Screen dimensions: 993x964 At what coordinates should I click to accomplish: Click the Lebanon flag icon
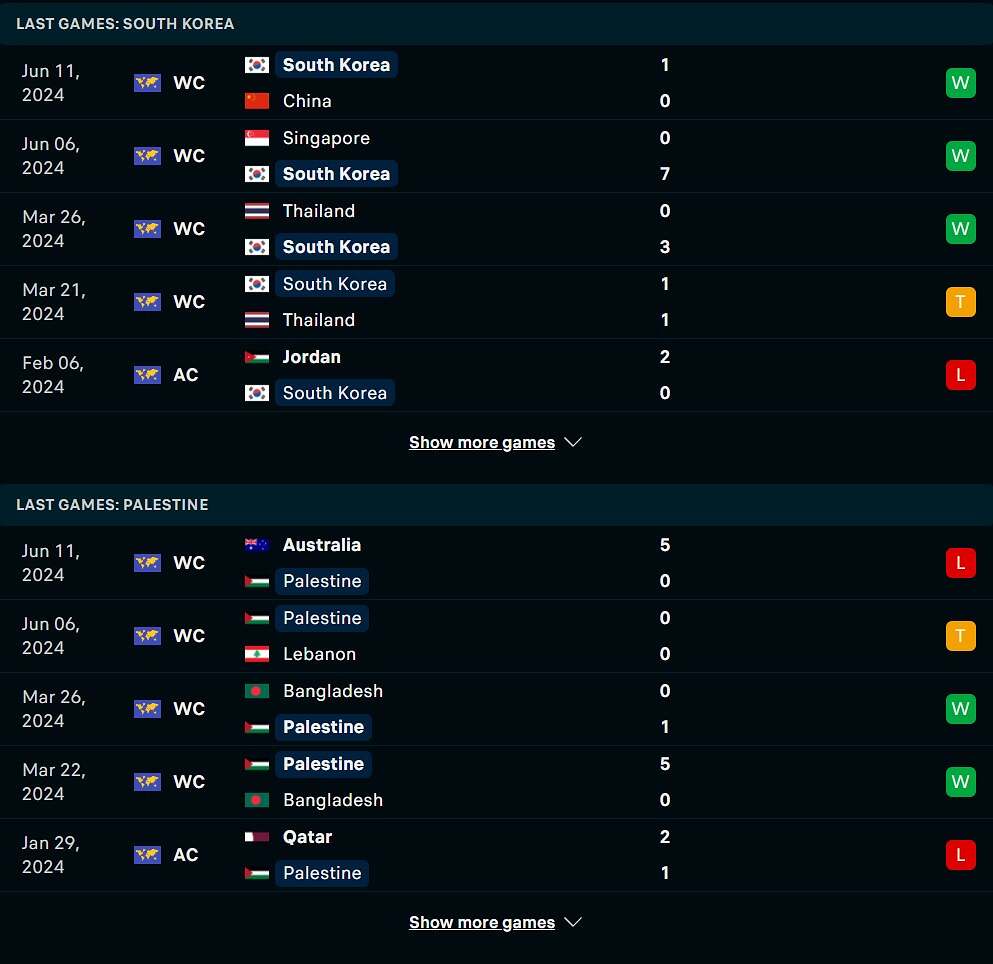pyautogui.click(x=256, y=654)
